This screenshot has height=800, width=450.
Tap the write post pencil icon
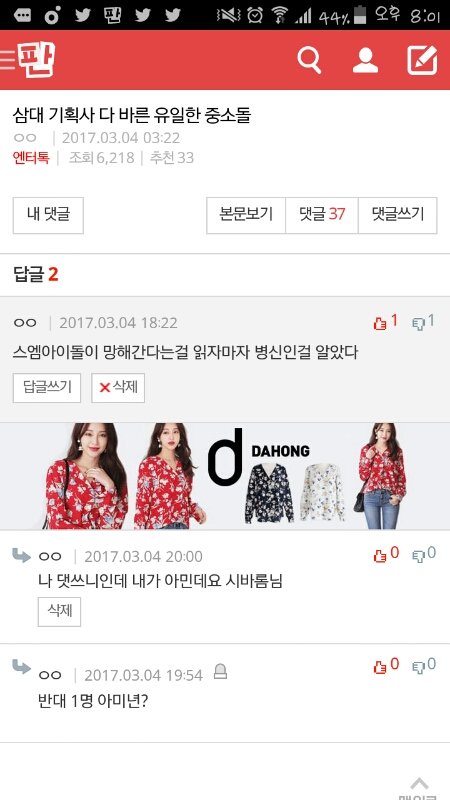[x=422, y=60]
